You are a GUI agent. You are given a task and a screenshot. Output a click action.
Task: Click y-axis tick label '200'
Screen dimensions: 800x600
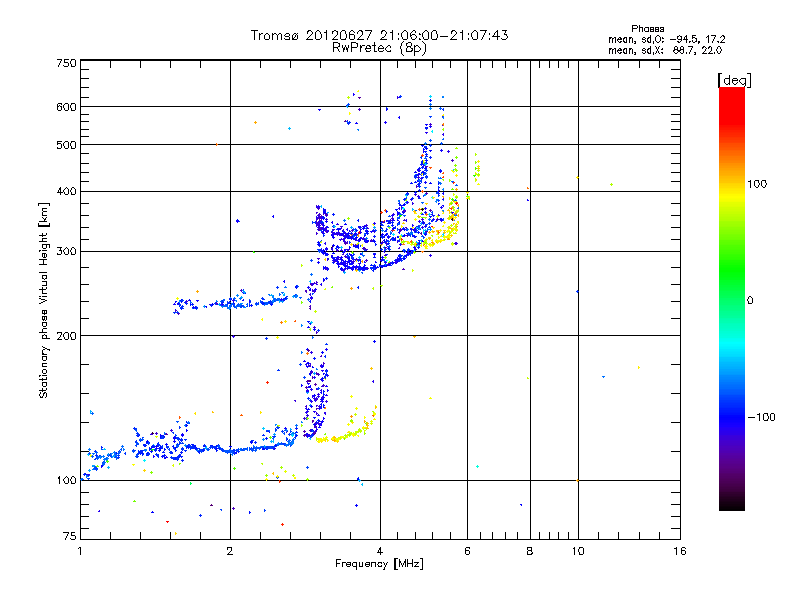(x=66, y=336)
